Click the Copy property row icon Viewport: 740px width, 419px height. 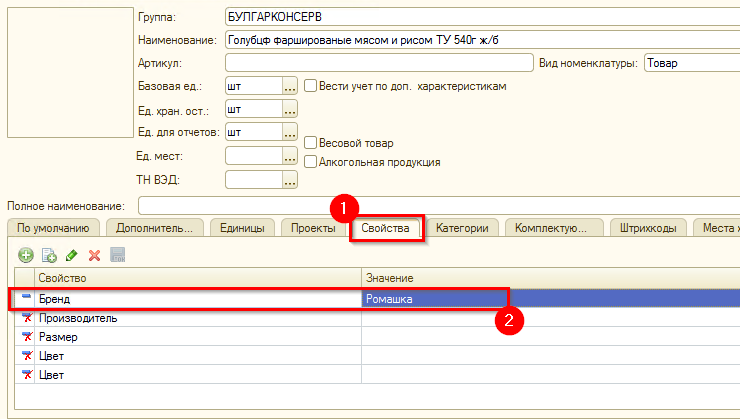tap(49, 257)
